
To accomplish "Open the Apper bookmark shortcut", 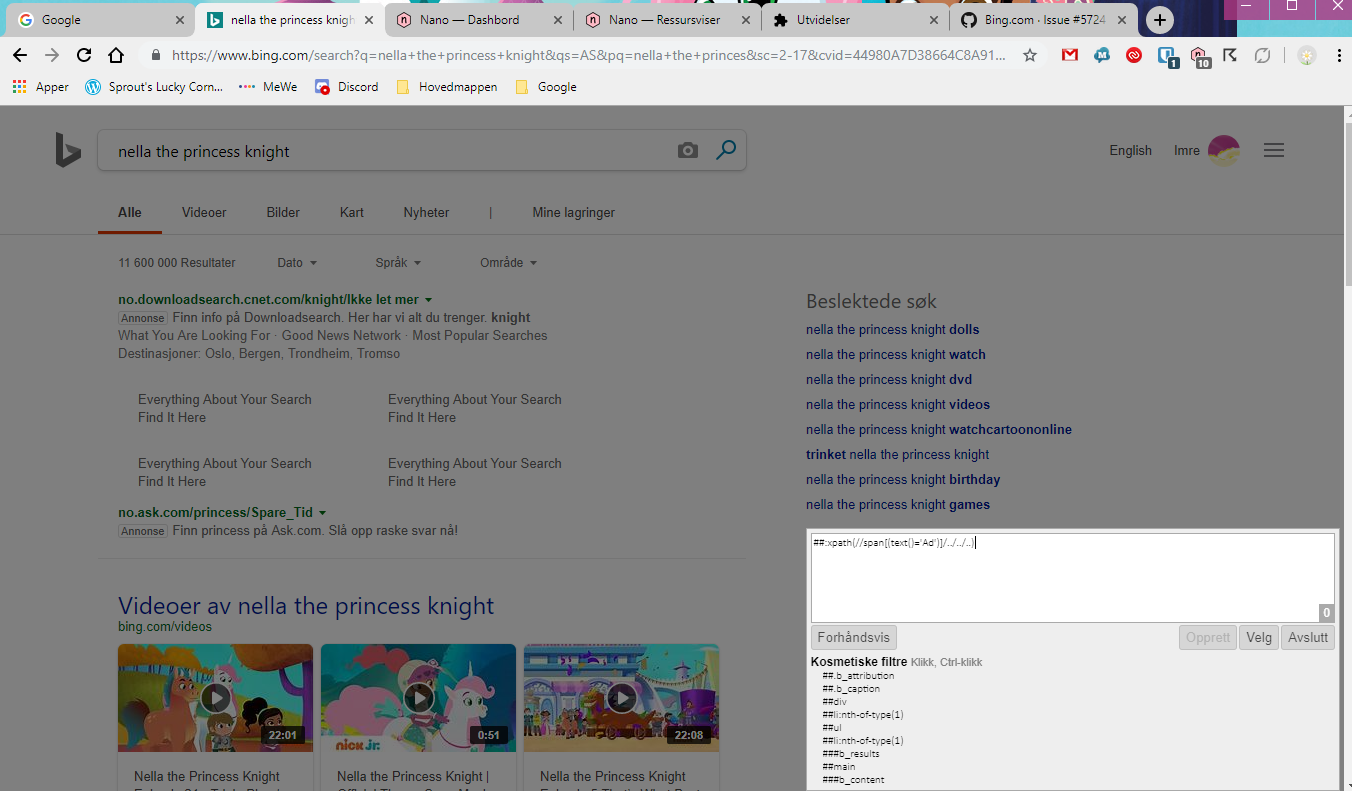I will click(40, 87).
